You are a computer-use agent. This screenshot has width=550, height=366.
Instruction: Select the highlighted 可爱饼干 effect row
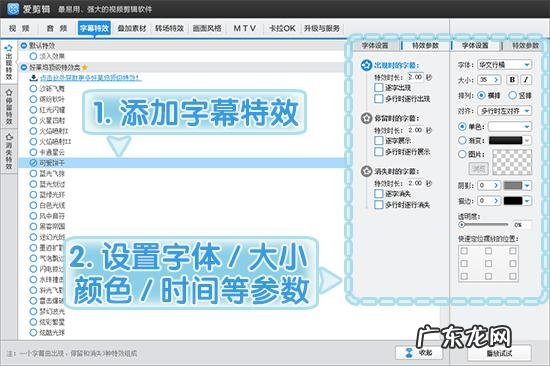point(182,163)
